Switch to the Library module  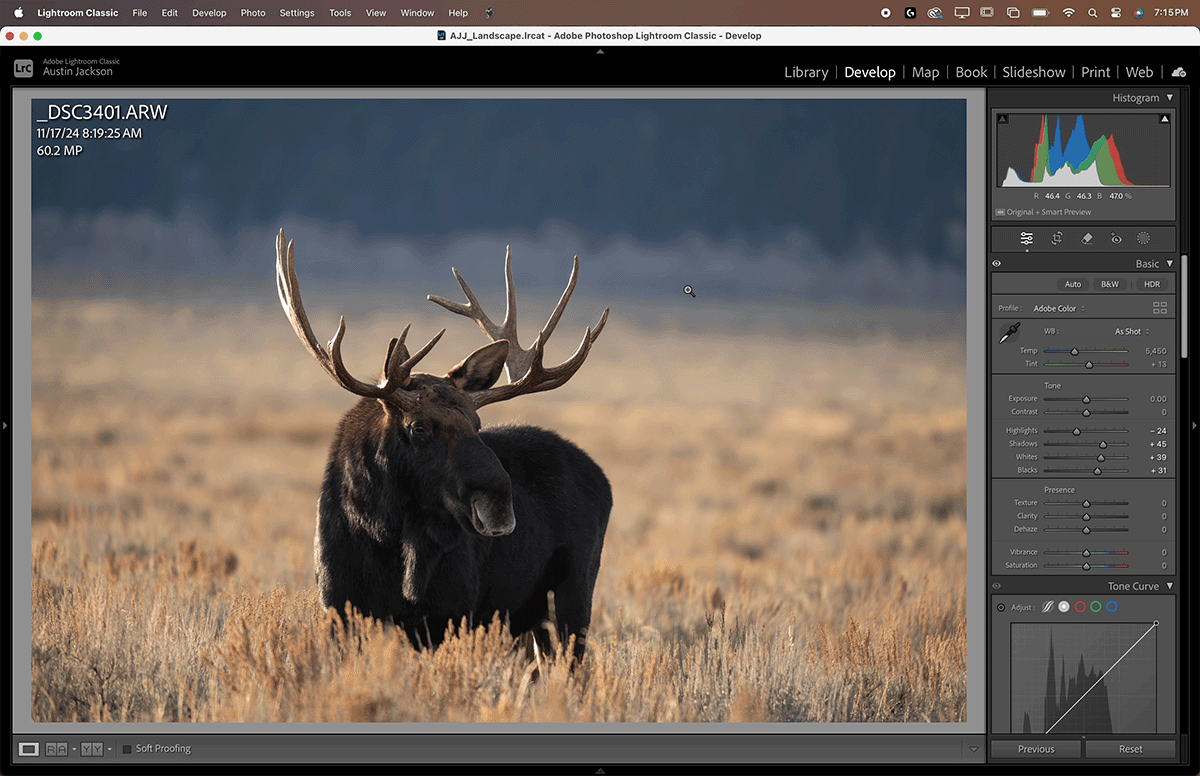(806, 72)
